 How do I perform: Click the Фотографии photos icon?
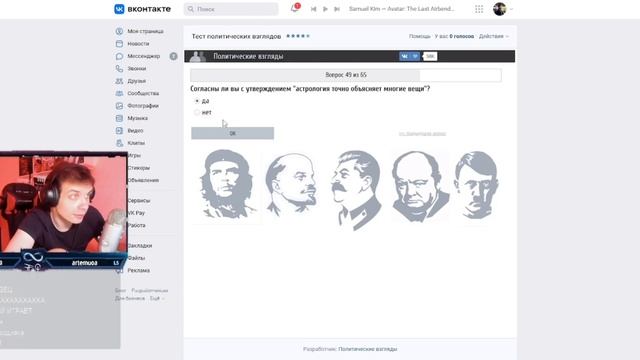[x=119, y=106]
